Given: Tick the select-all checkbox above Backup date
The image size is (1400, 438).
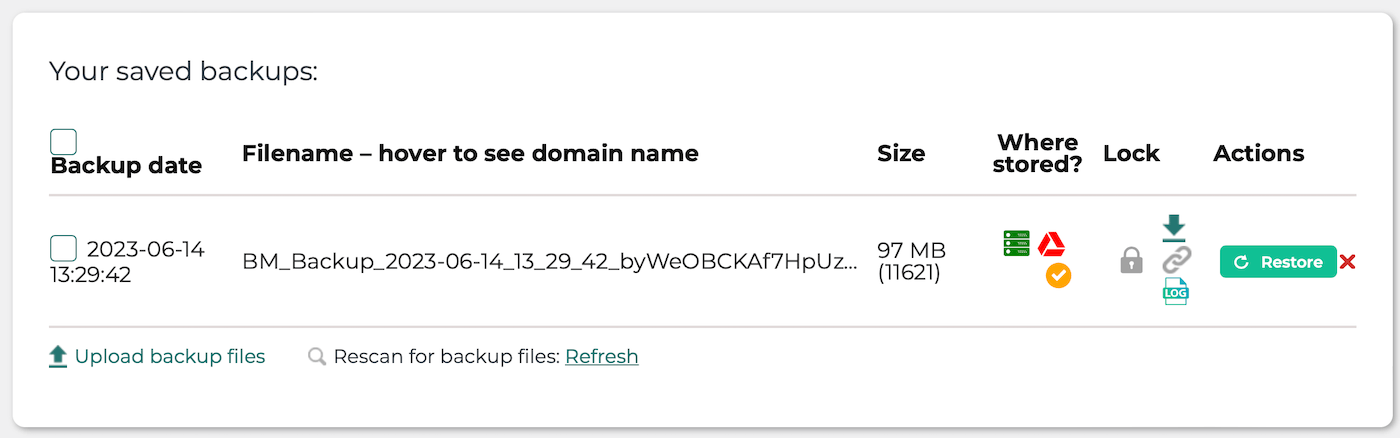Looking at the screenshot, I should click(63, 141).
